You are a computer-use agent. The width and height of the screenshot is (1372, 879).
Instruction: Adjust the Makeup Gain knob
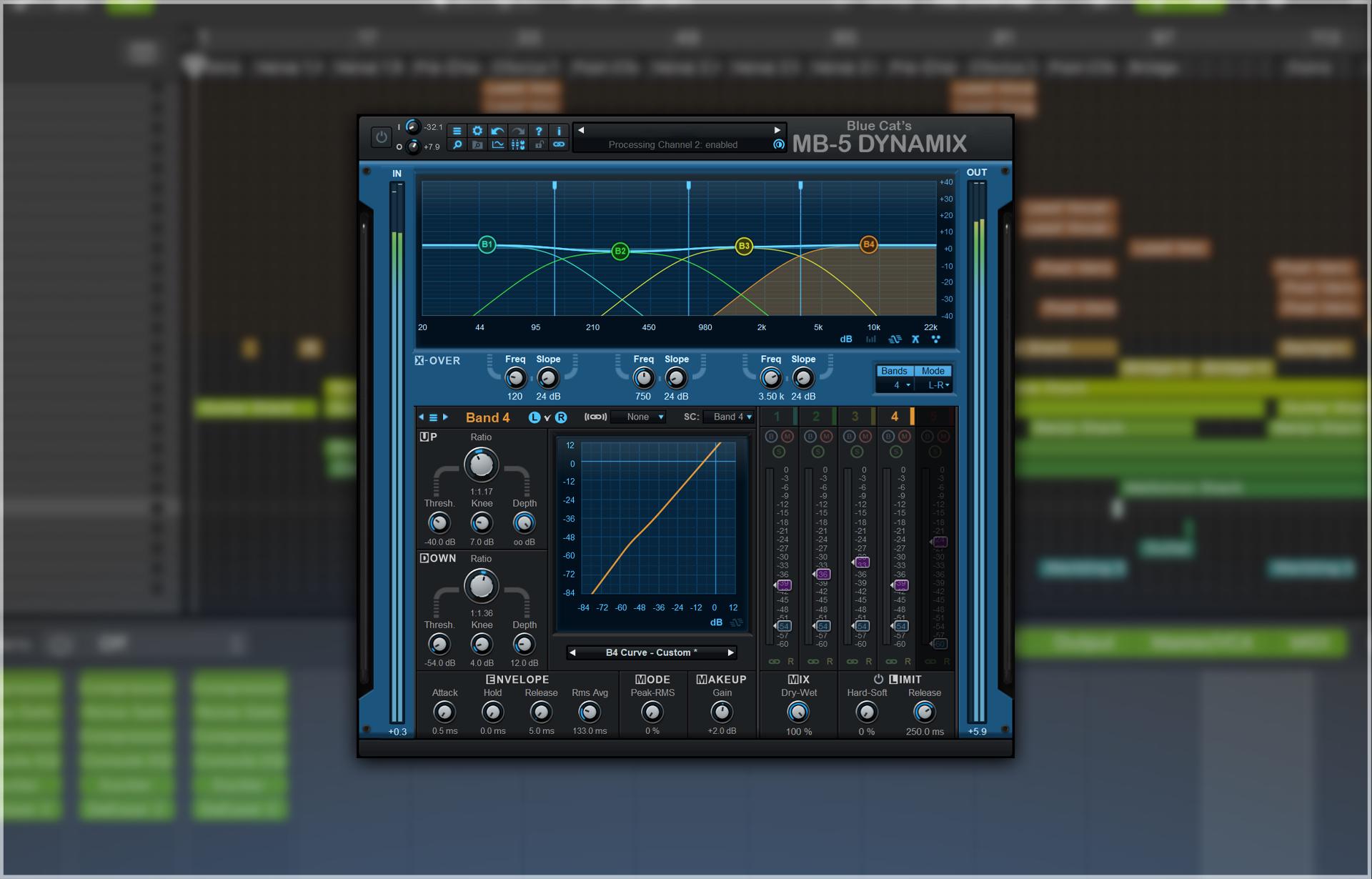point(722,712)
